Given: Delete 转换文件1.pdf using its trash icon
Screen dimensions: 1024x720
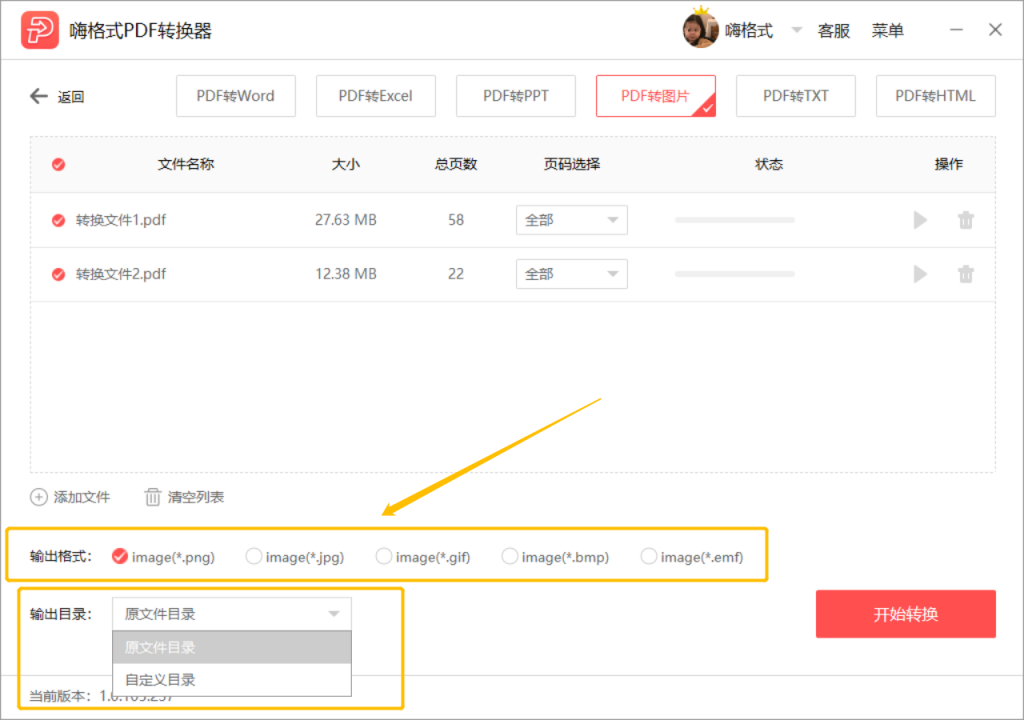Looking at the screenshot, I should (966, 220).
